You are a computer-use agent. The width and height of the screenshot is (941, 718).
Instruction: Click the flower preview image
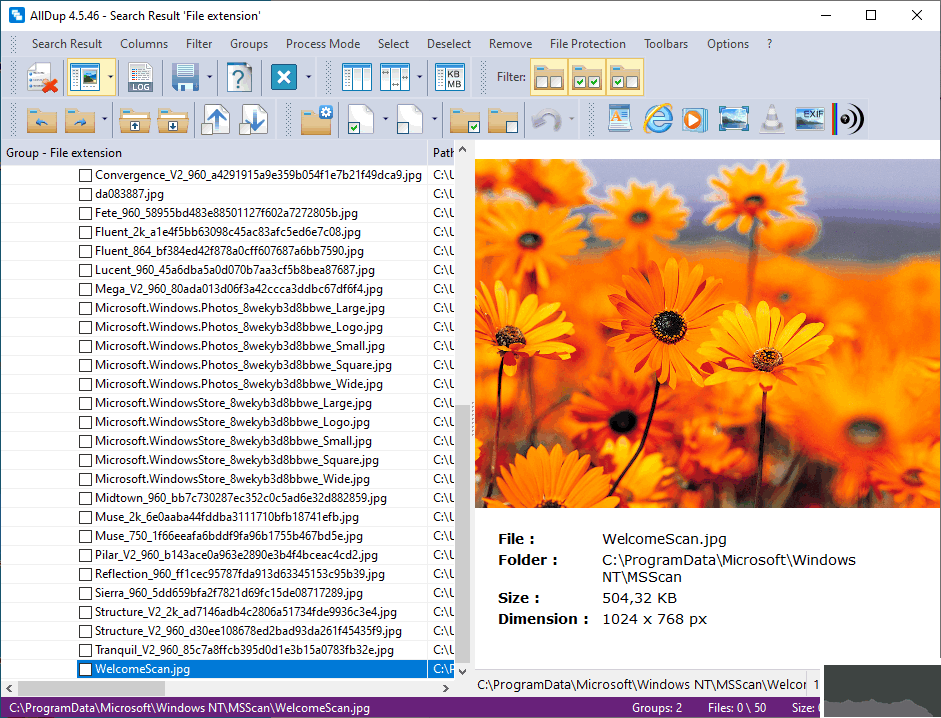pos(707,333)
